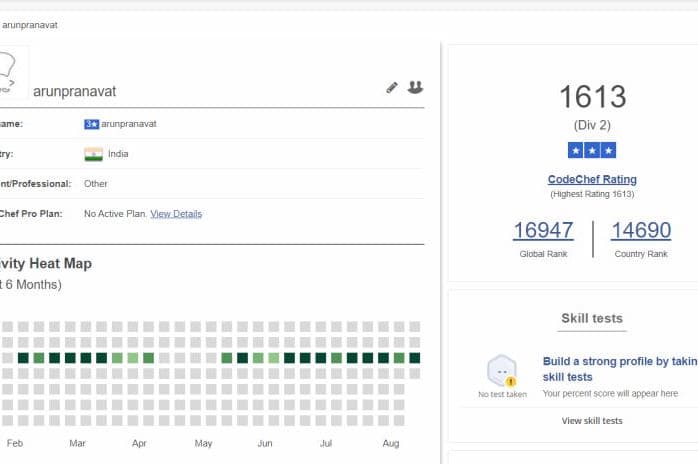This screenshot has height=464, width=698.
Task: Click the May month label on heat map
Action: point(203,444)
